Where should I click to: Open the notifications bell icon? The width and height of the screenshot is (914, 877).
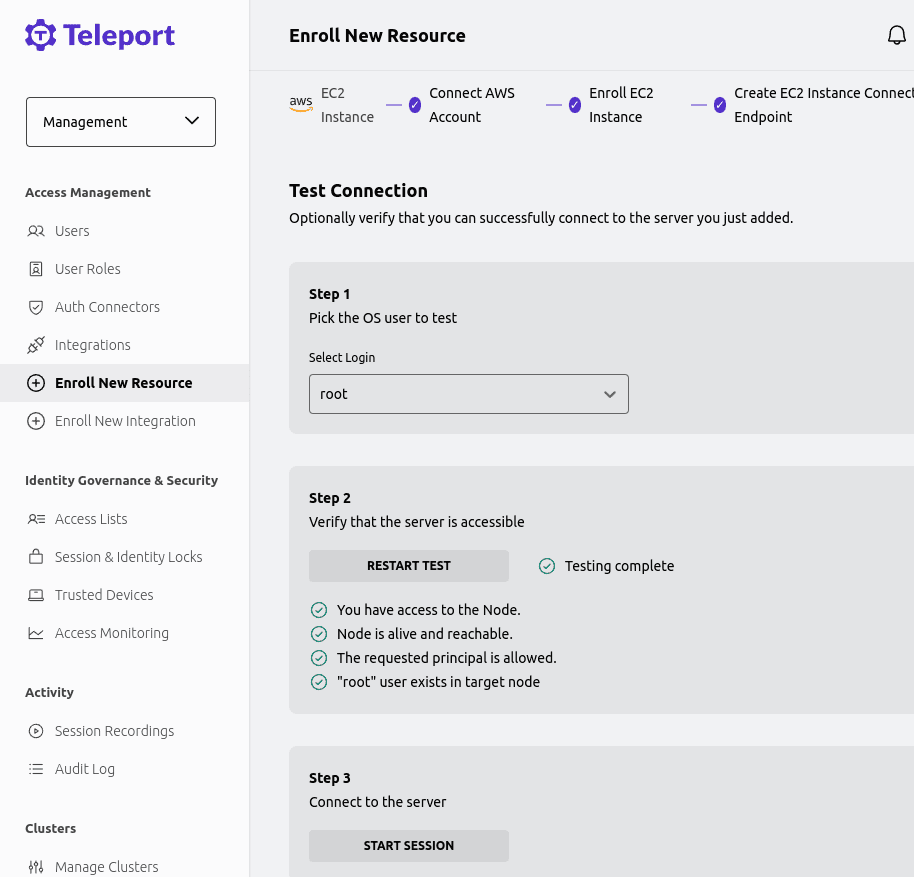[896, 36]
